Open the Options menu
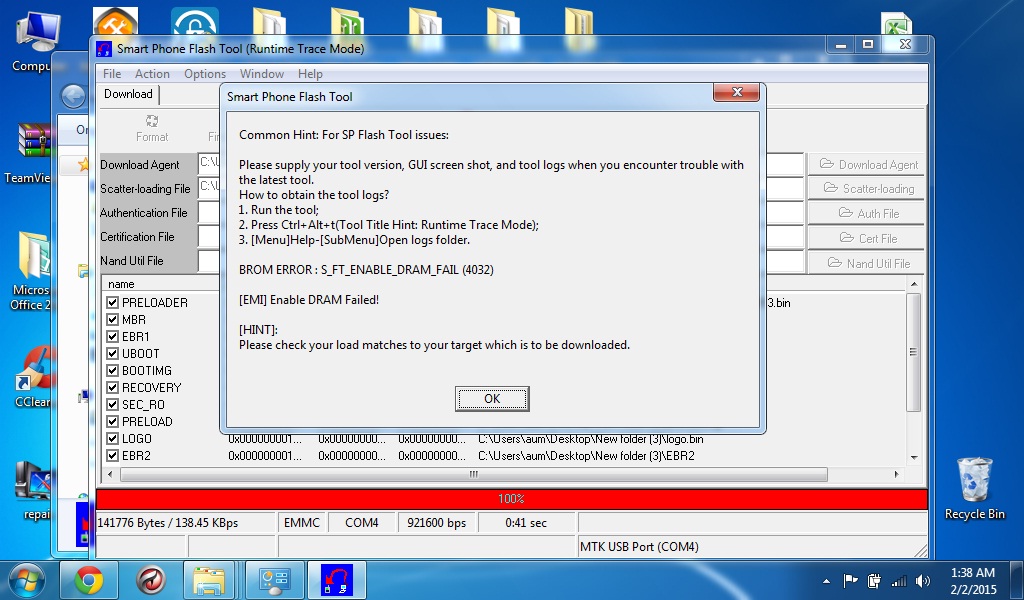This screenshot has height=600, width=1024. point(204,74)
